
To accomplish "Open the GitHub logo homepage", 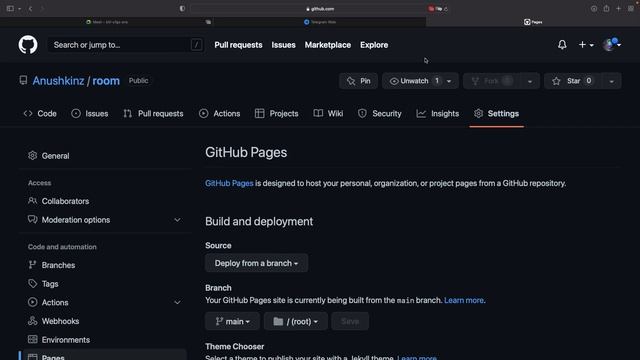I will [28, 44].
